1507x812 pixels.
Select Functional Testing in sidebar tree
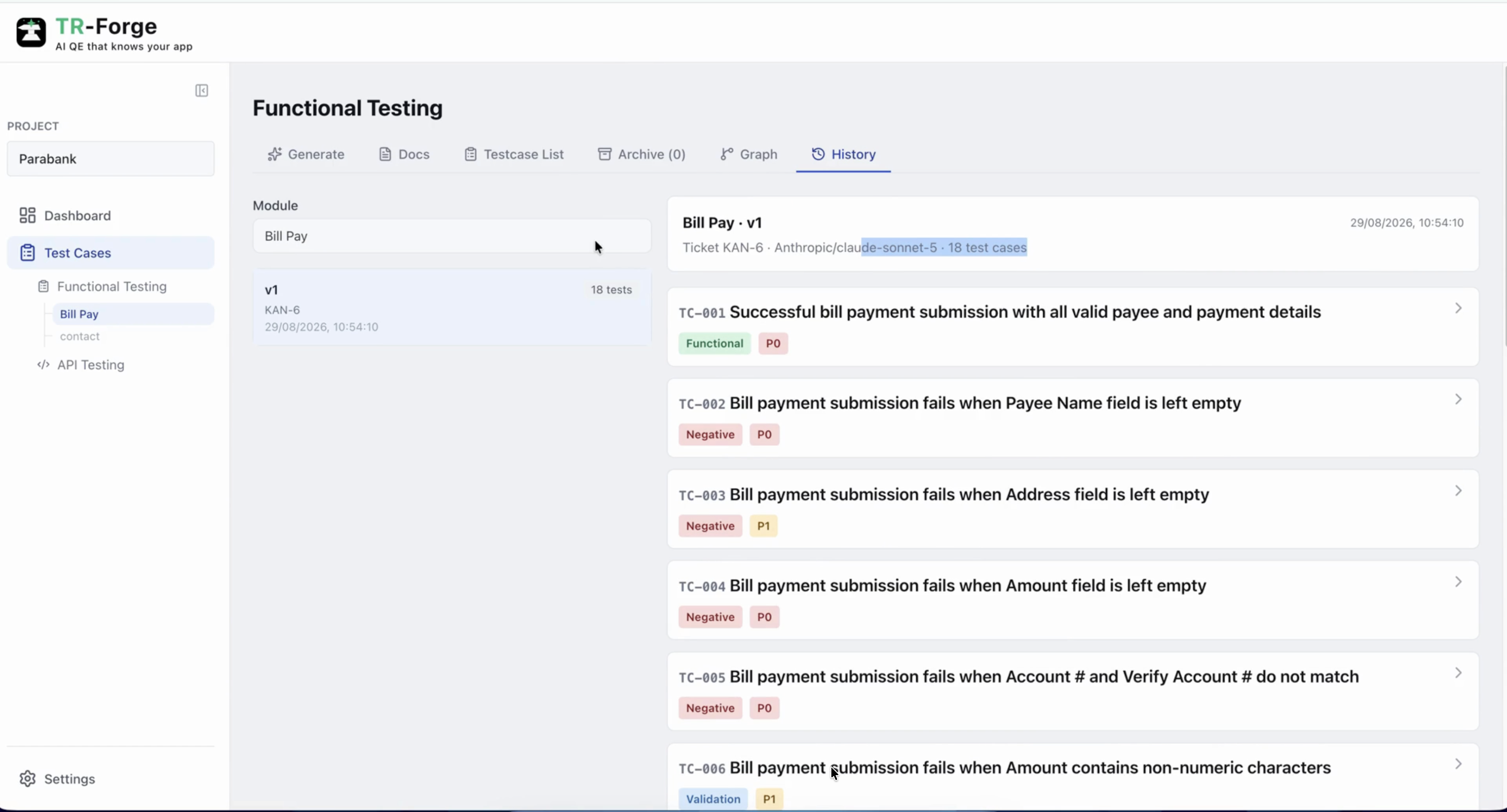pyautogui.click(x=112, y=286)
